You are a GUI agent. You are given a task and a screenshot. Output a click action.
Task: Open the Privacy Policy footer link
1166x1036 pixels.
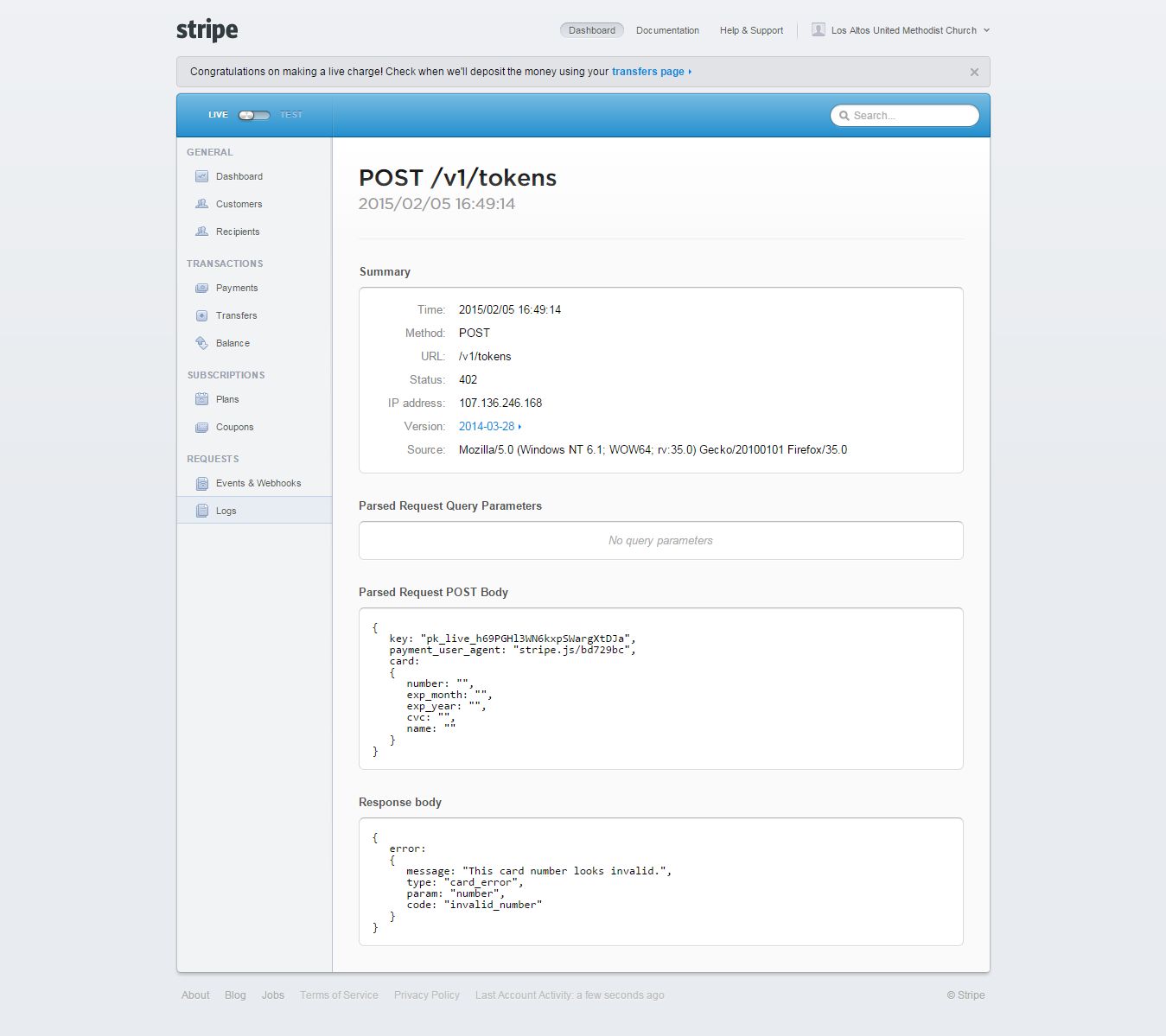tap(426, 995)
